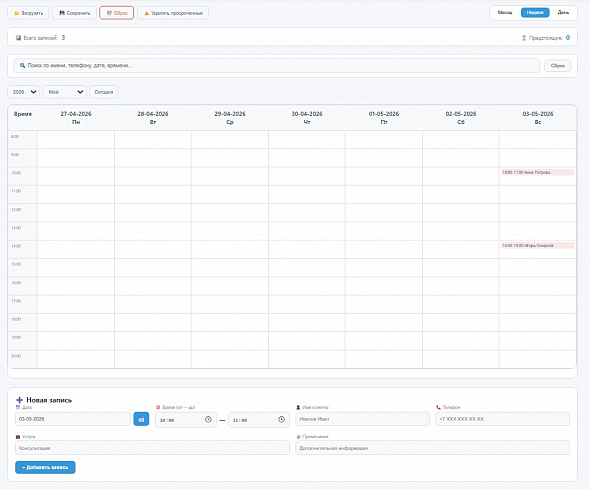Click the 20:00 time row label
Viewport: 590px width, 489px height.
pos(16,356)
